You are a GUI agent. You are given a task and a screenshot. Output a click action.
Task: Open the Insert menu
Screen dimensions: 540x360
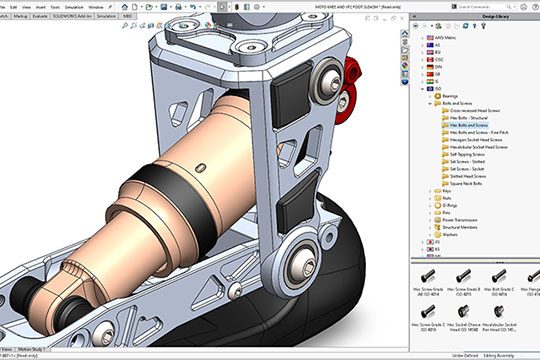[x=41, y=7]
